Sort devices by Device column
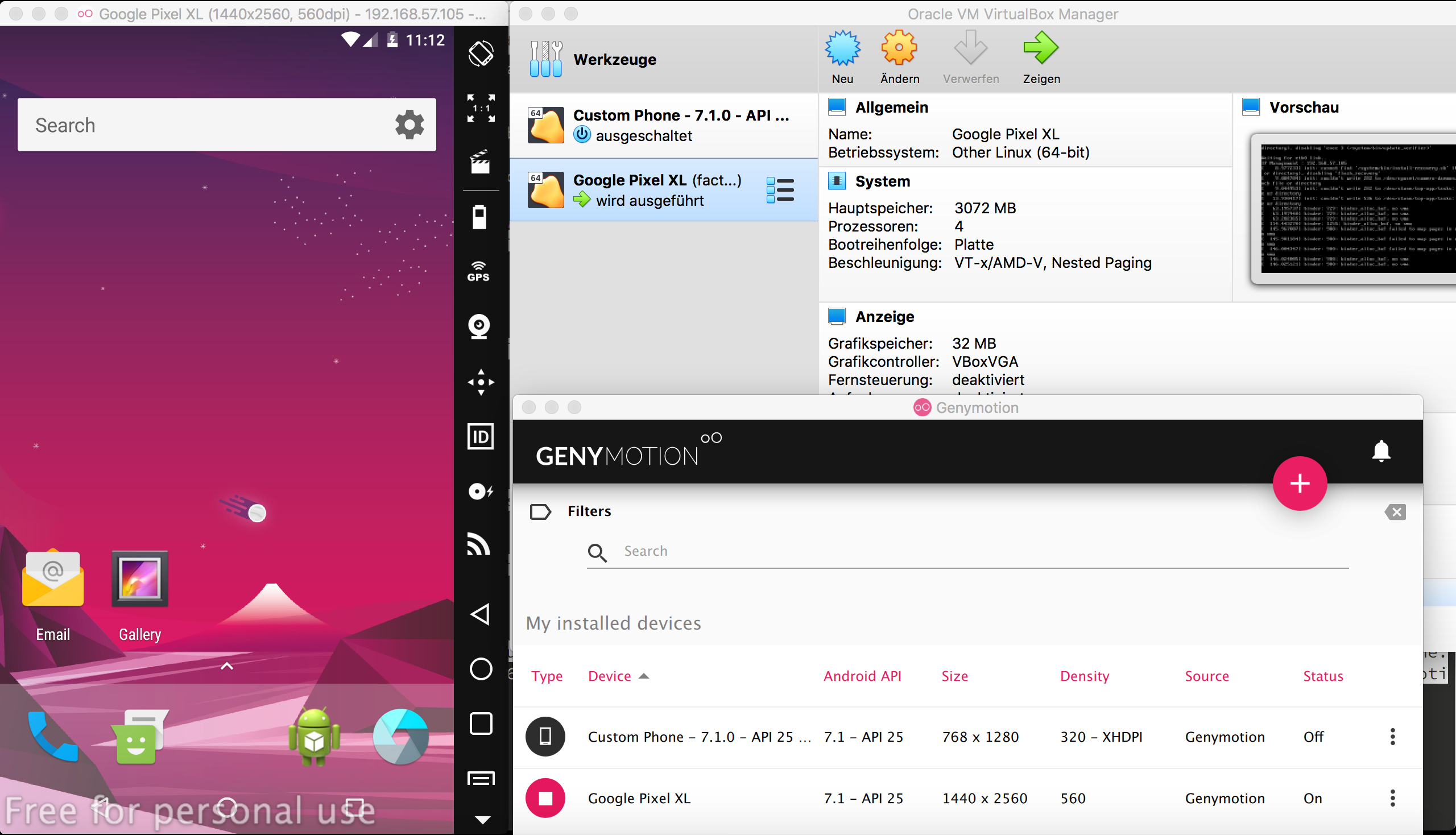1456x835 pixels. click(x=618, y=676)
